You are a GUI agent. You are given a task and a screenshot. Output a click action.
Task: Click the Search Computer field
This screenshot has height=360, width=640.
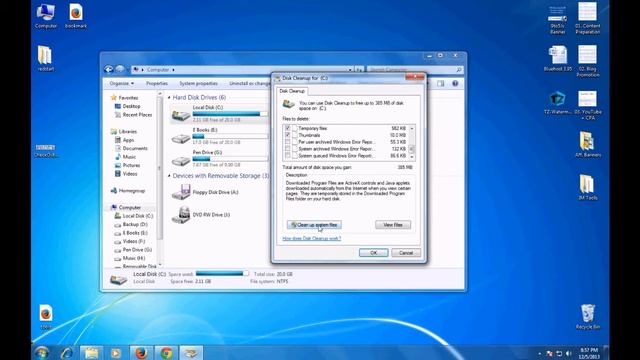(x=415, y=70)
